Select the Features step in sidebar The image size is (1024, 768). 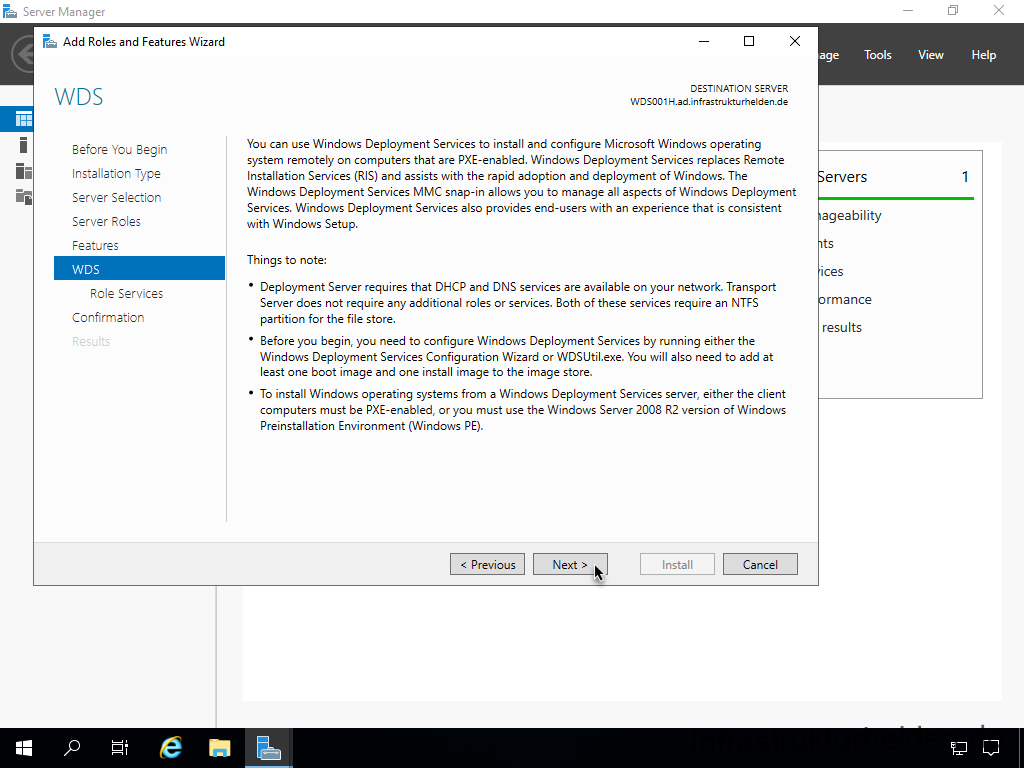coord(95,246)
